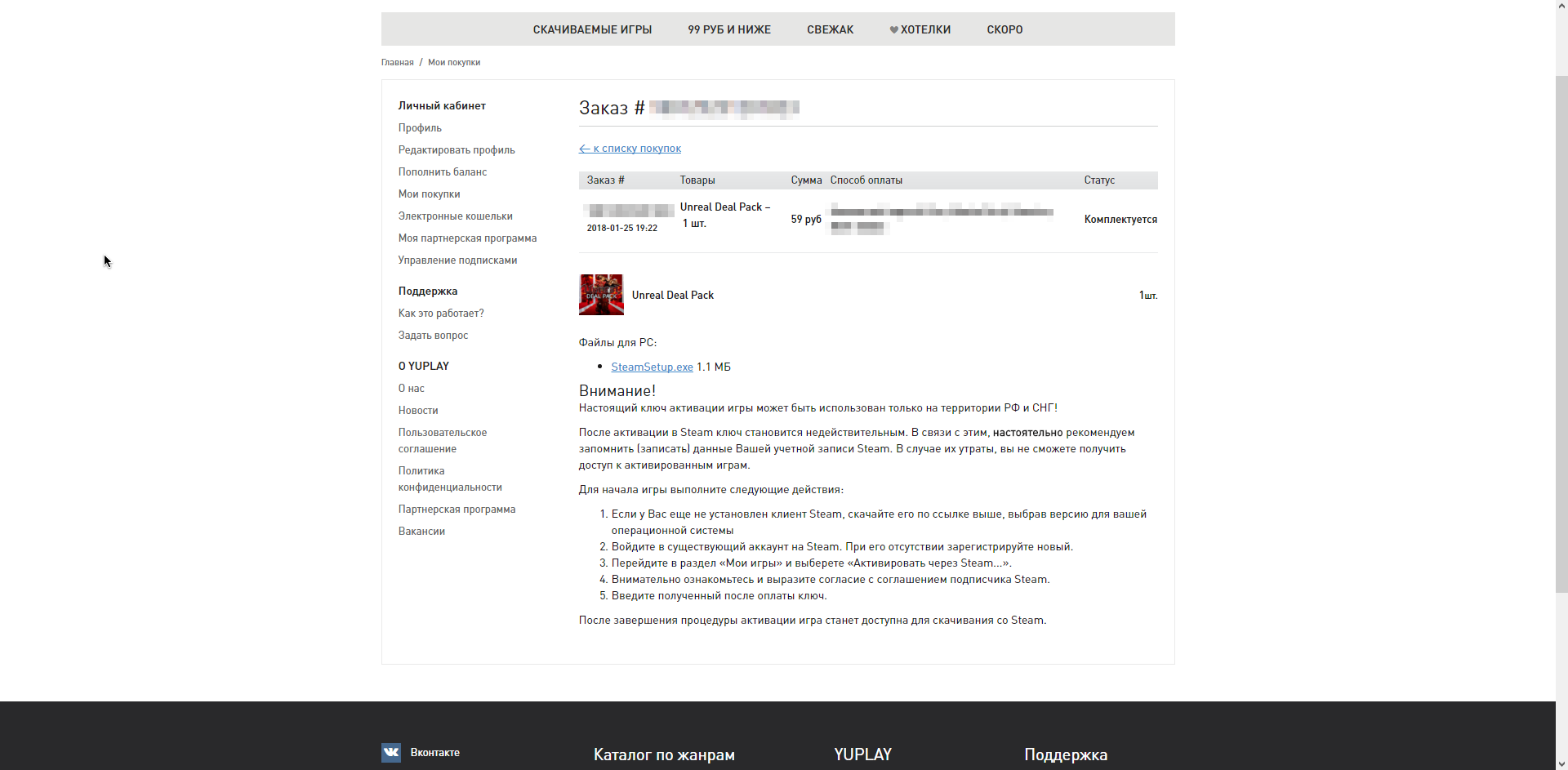Go to Главная breadcrumb
This screenshot has width=1568, height=770.
pyautogui.click(x=398, y=62)
